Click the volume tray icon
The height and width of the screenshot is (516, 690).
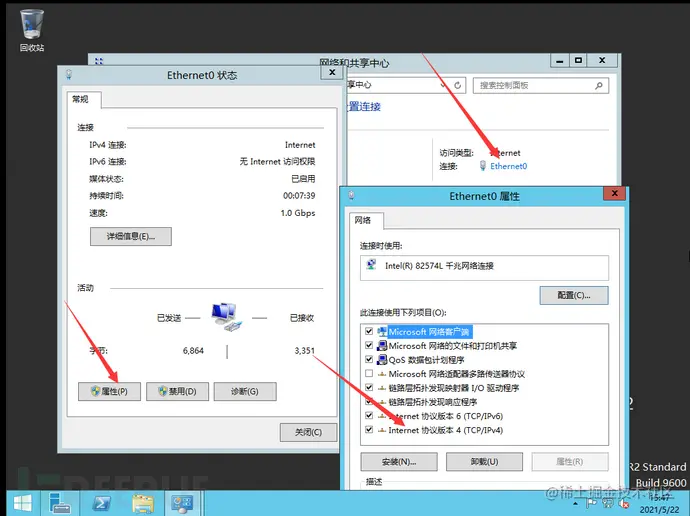(623, 503)
